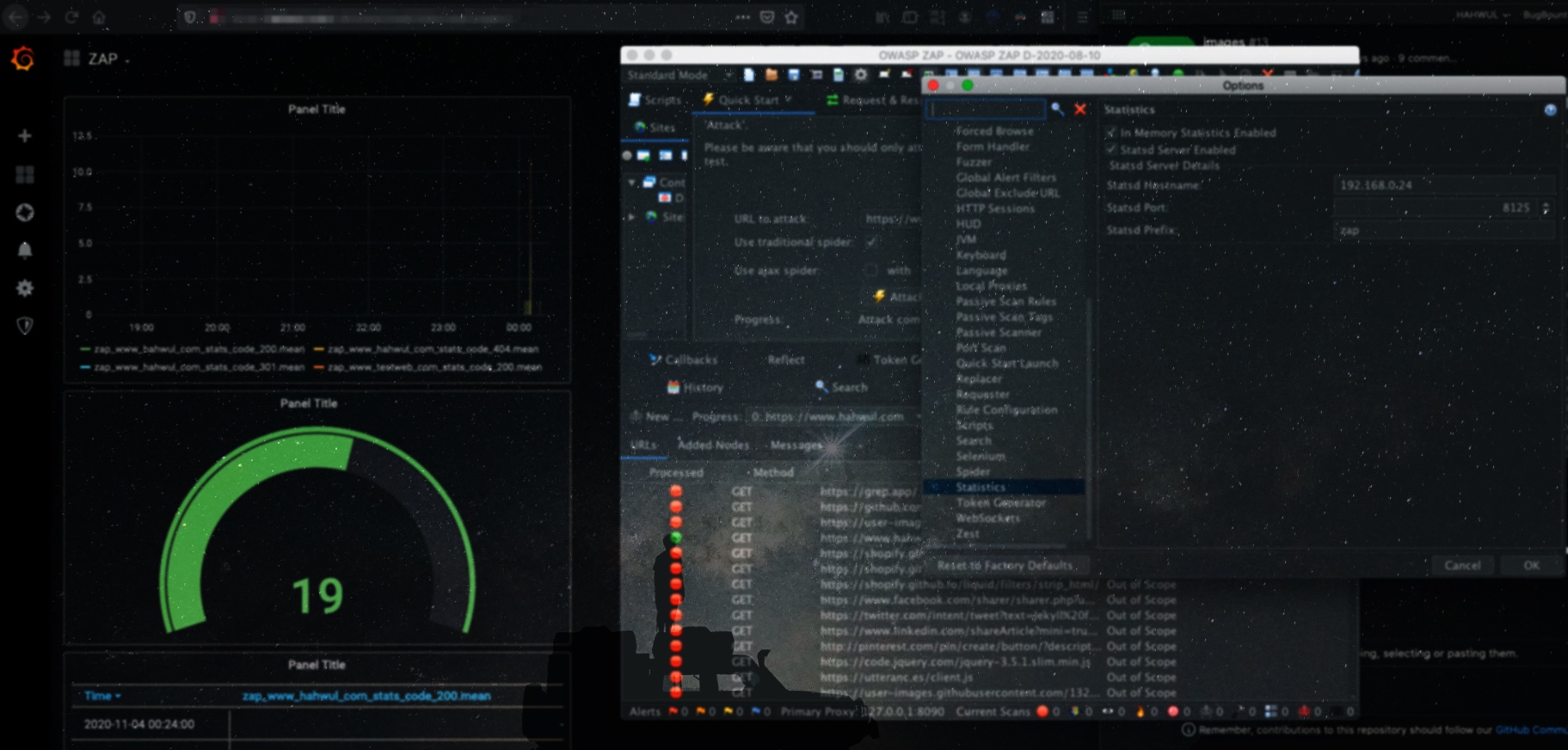Open the Time column sort dropdown

pyautogui.click(x=103, y=696)
